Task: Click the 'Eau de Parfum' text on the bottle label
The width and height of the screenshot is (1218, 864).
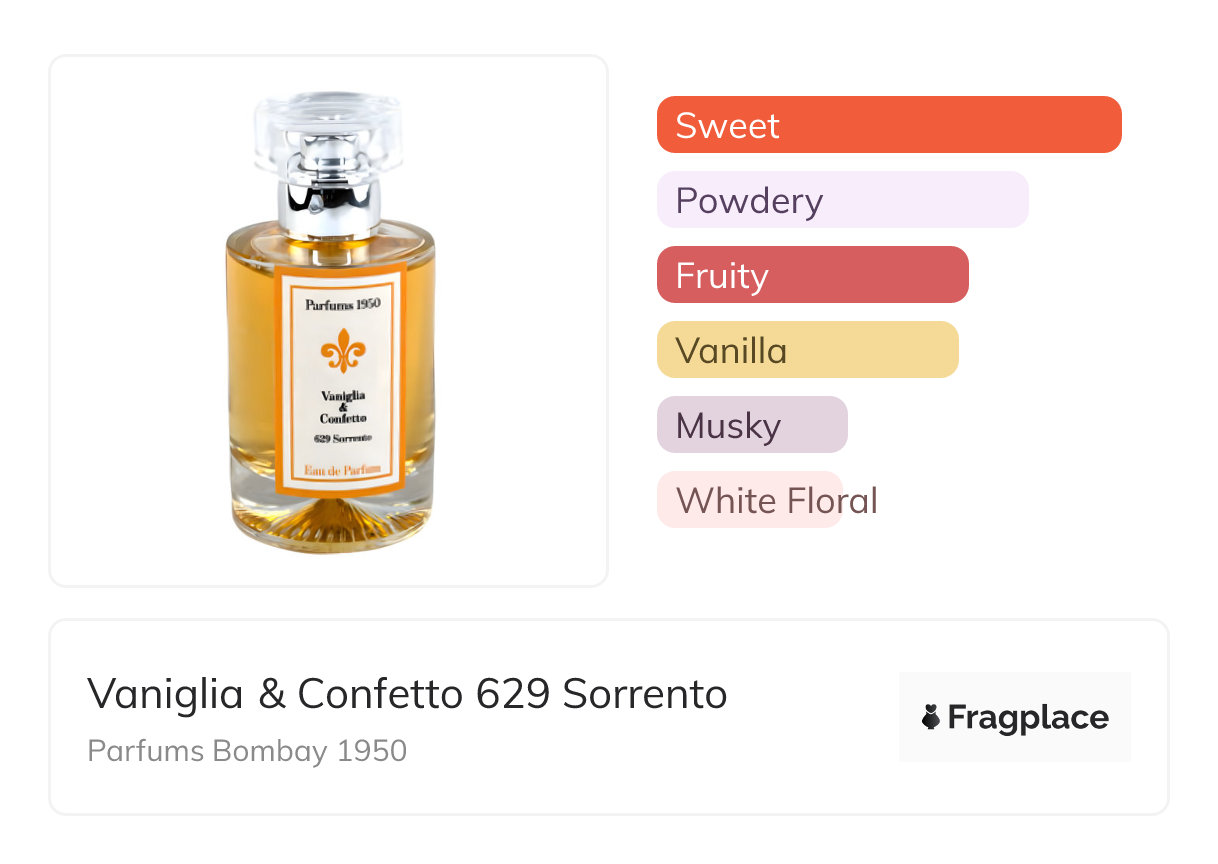Action: (x=343, y=470)
